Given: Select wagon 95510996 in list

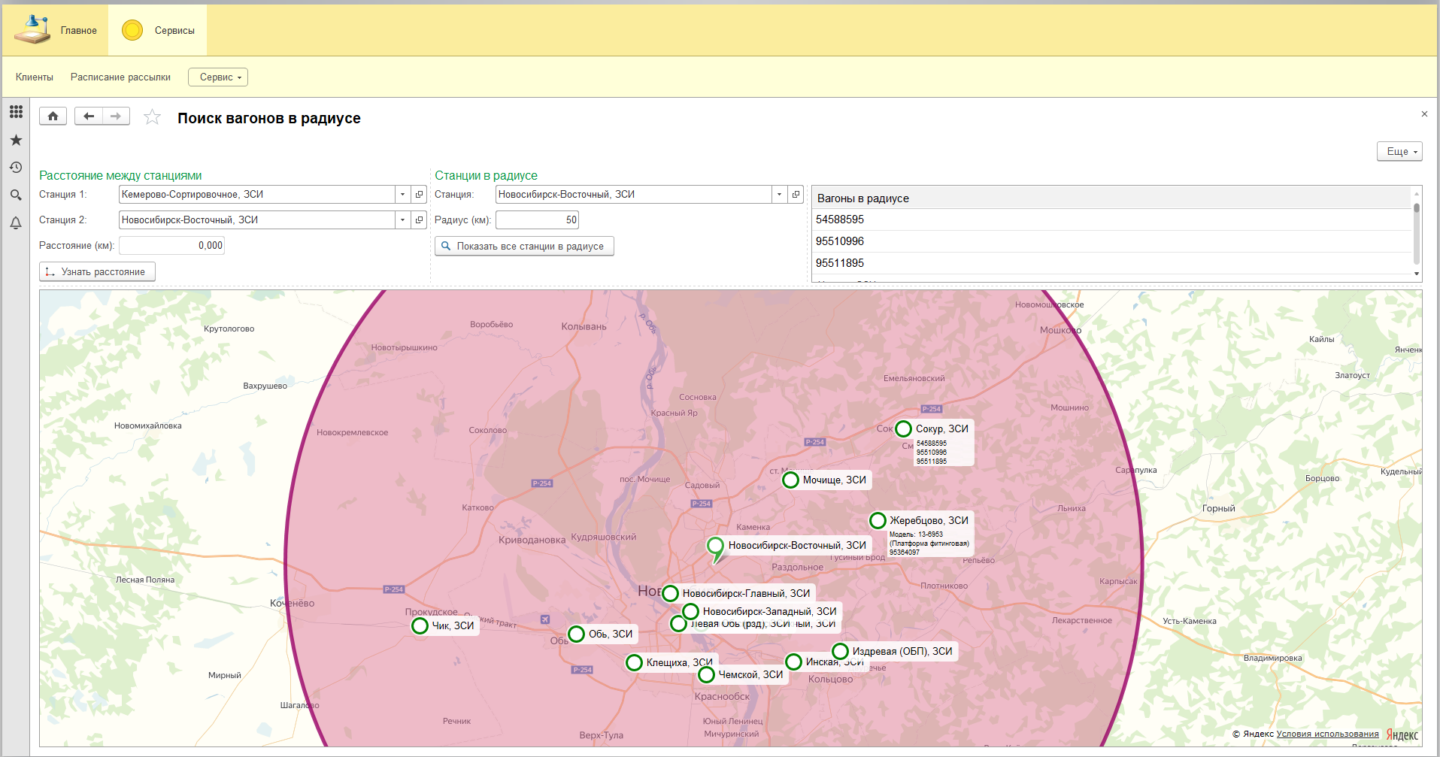Looking at the screenshot, I should [x=1111, y=241].
